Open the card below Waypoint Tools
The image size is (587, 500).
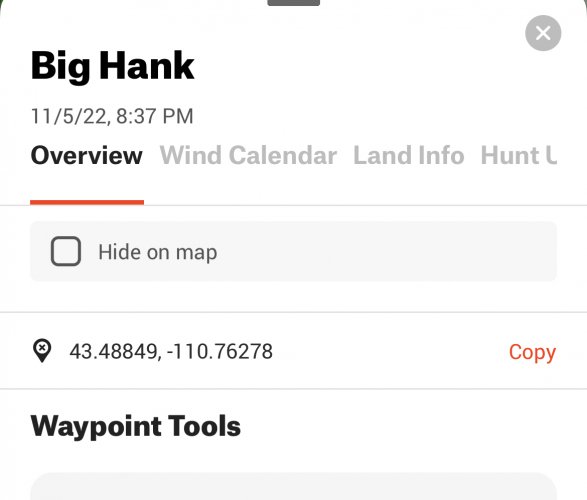[294, 486]
